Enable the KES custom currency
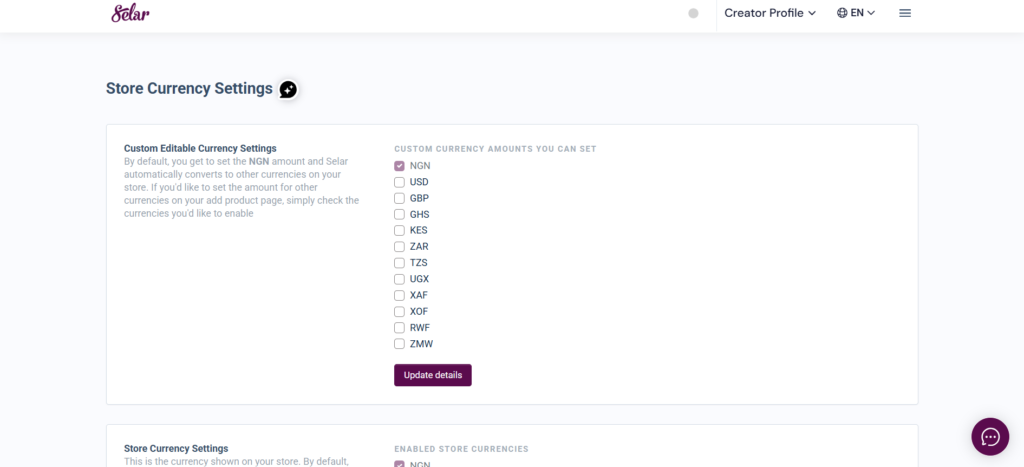 399,230
